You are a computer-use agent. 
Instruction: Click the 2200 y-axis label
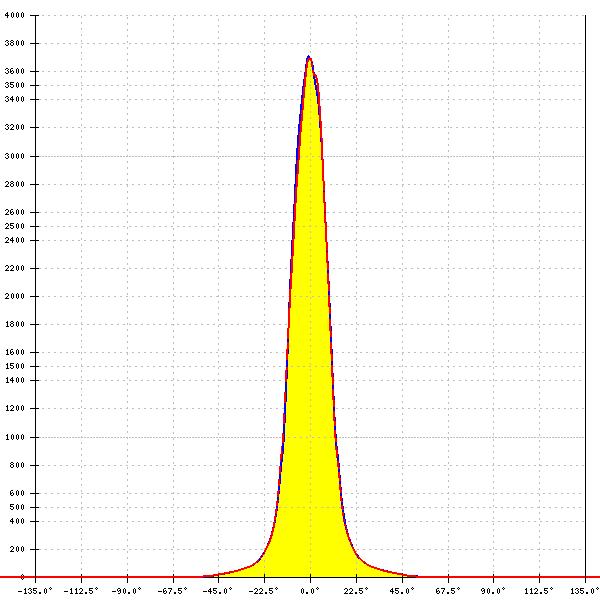(15, 268)
